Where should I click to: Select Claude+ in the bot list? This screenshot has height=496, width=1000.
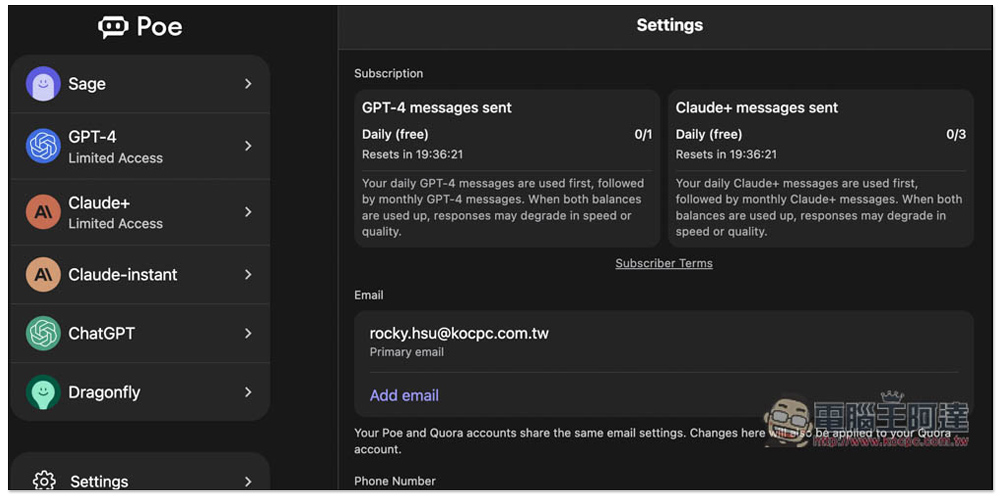pos(140,212)
